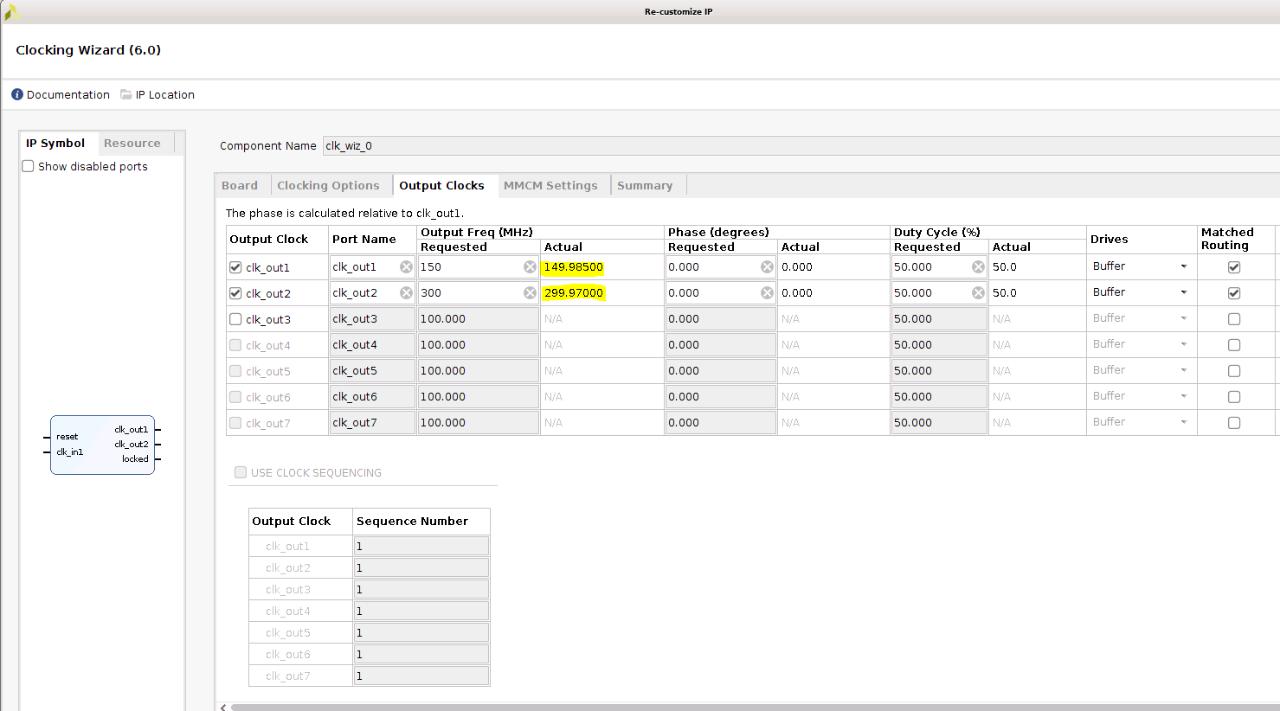Clear clk_out2 requested duty cycle
The image size is (1280, 711).
[978, 293]
